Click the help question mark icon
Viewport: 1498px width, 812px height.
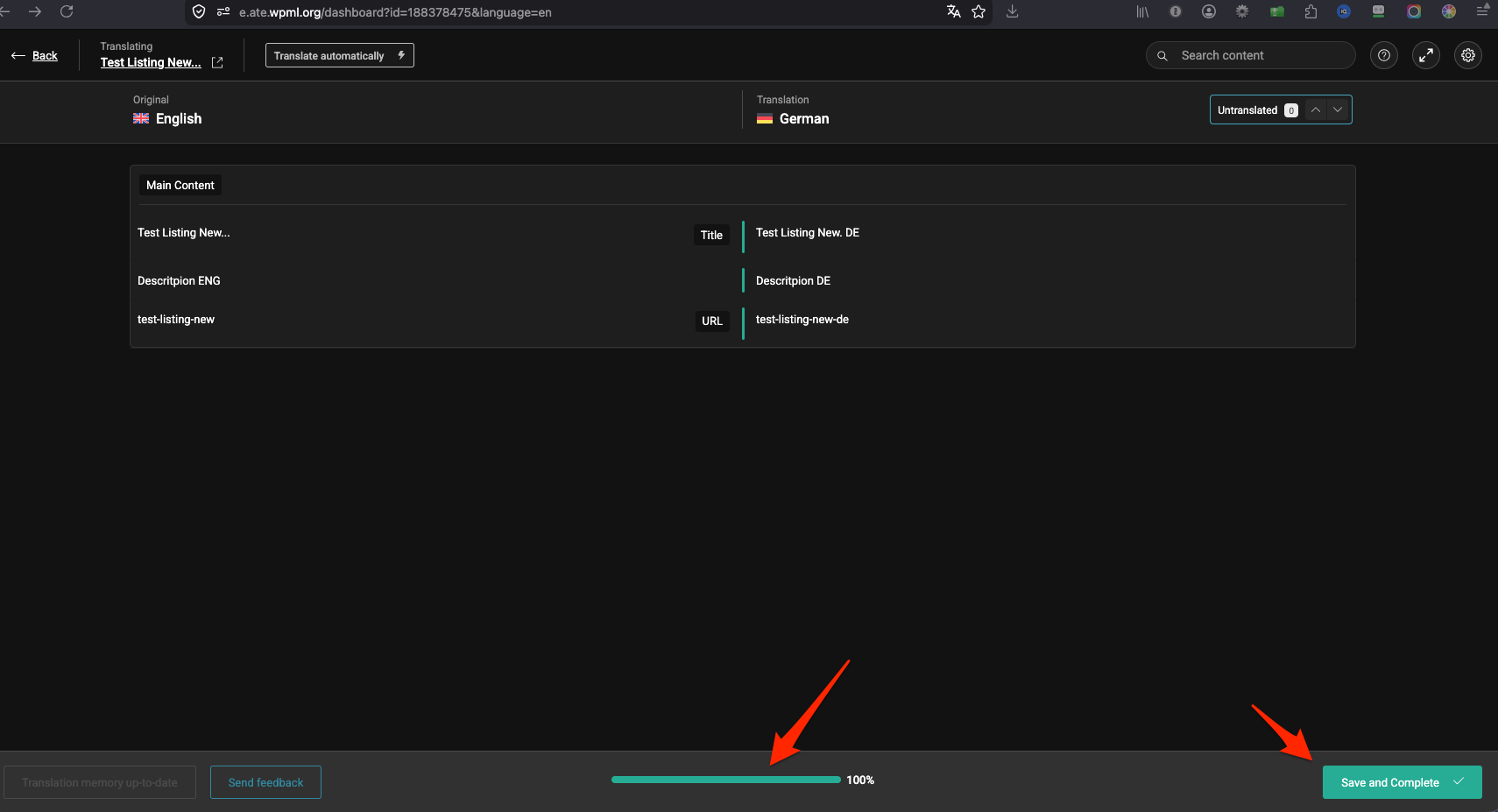coord(1383,55)
